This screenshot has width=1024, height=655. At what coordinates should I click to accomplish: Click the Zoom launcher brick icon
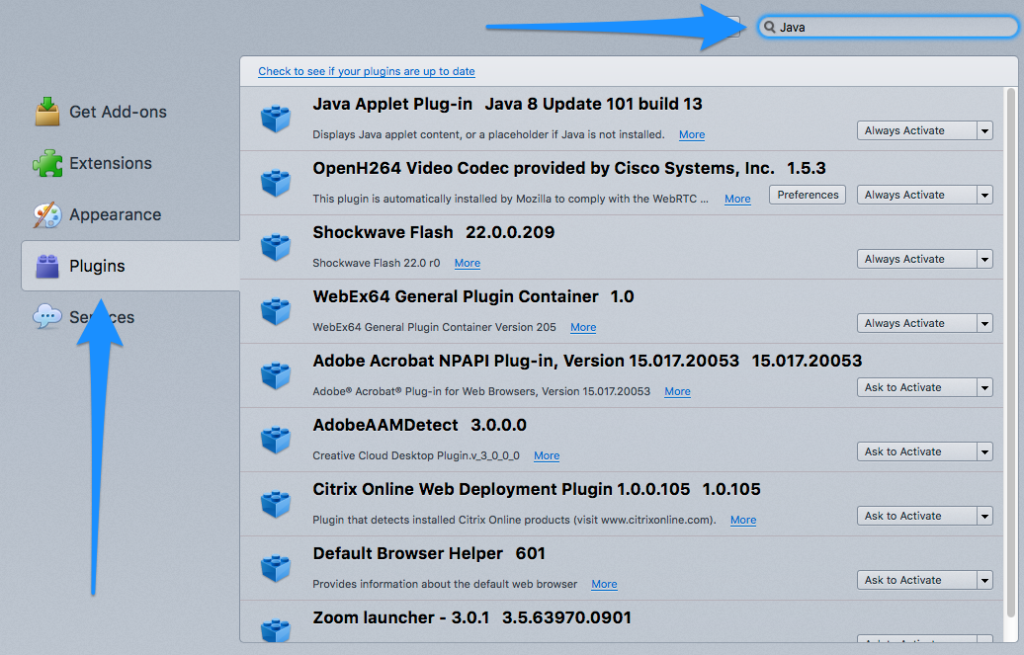point(276,630)
